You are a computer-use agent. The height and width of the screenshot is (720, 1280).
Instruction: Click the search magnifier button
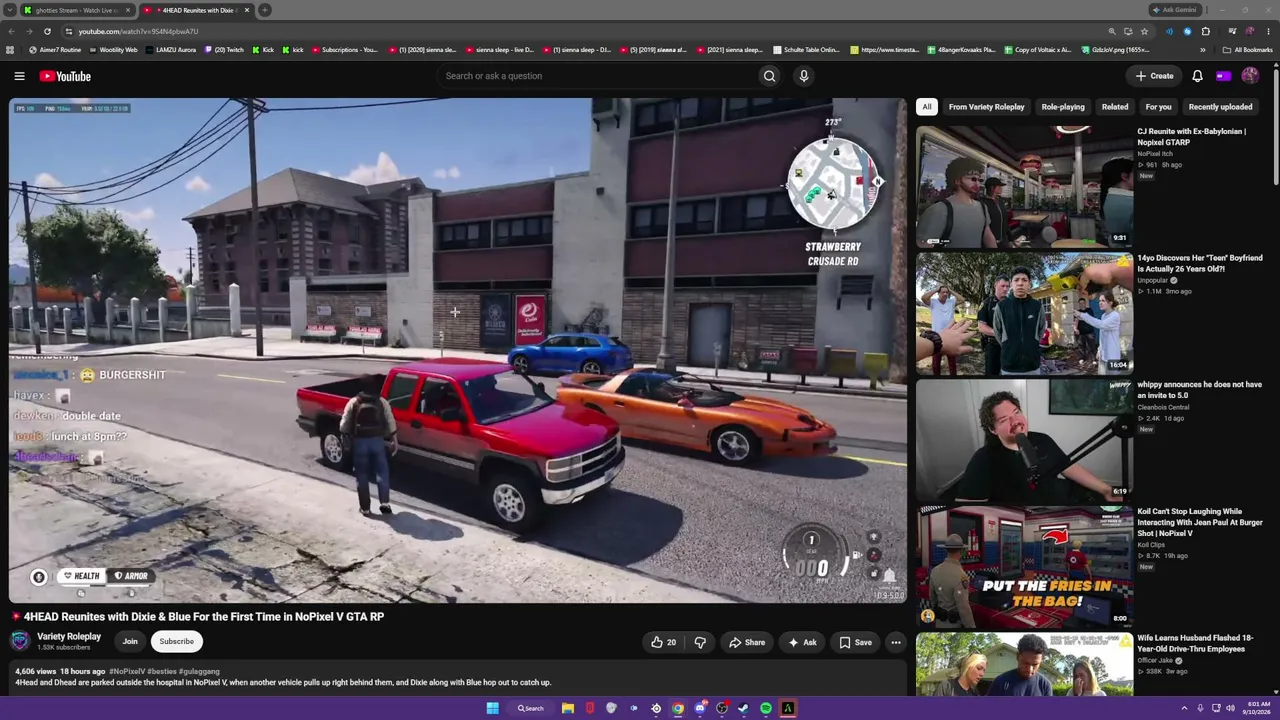[769, 76]
